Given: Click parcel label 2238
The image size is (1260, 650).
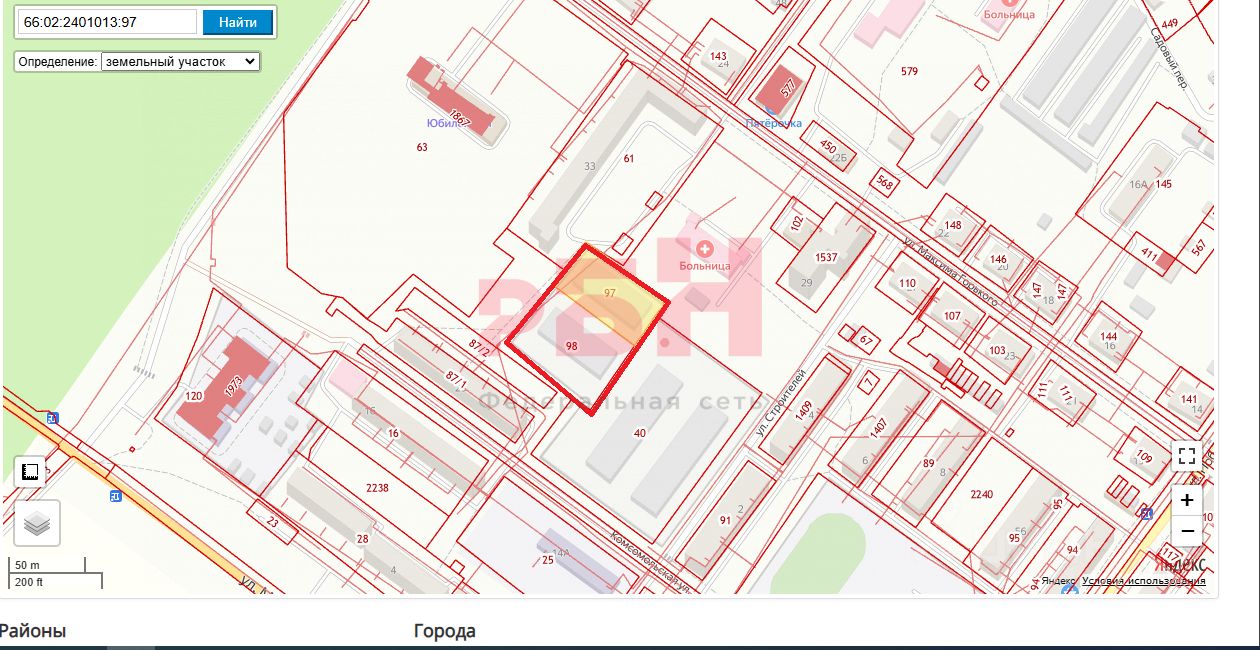Looking at the screenshot, I should (x=377, y=488).
